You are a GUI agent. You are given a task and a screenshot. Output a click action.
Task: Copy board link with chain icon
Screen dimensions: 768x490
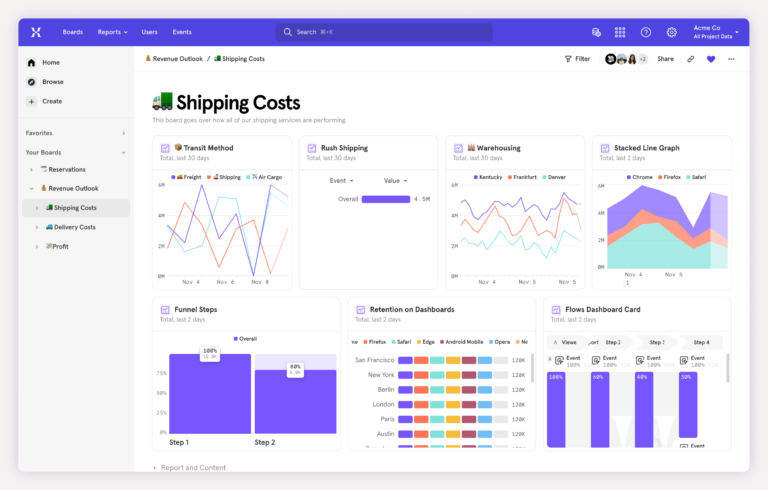(691, 59)
